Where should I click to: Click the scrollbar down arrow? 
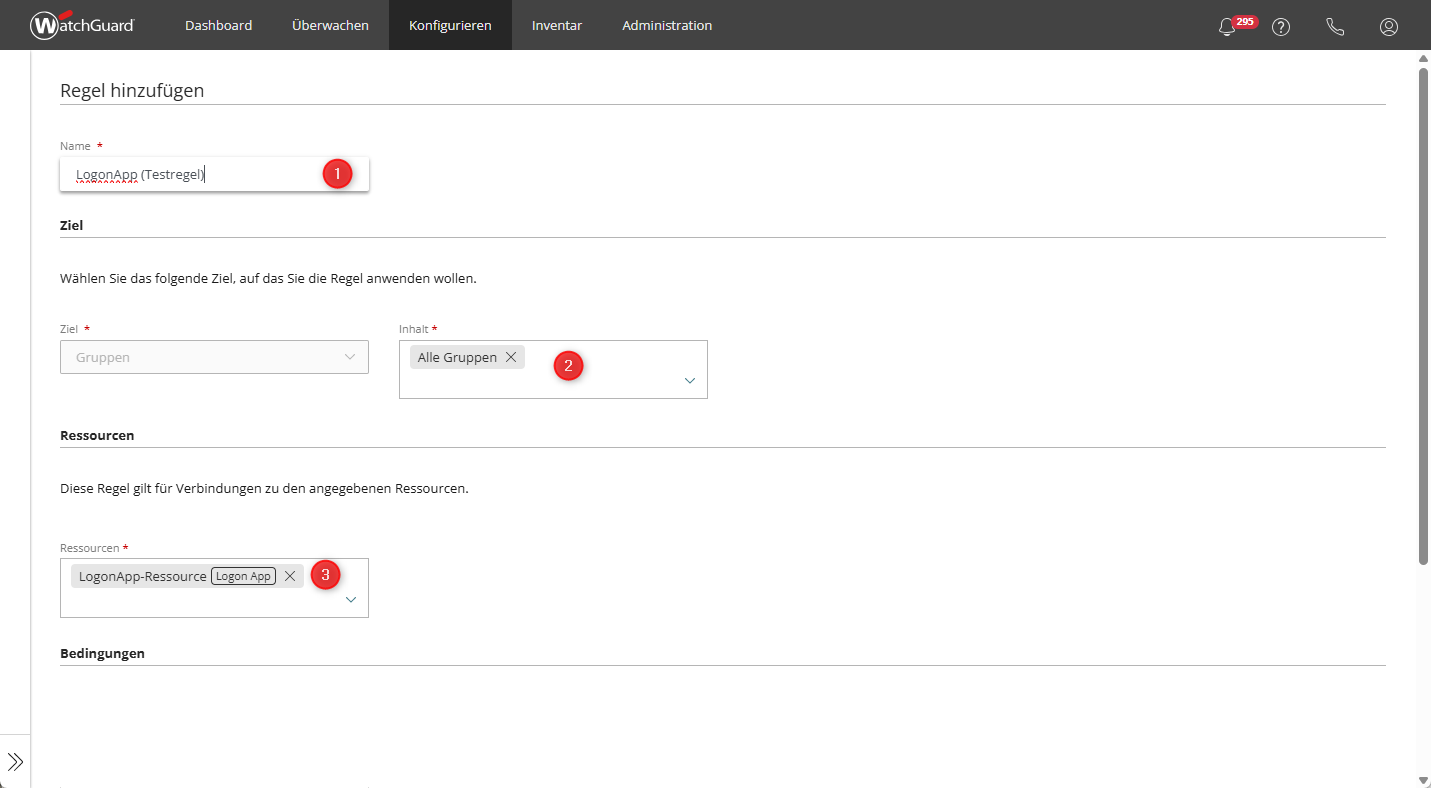tap(1424, 780)
